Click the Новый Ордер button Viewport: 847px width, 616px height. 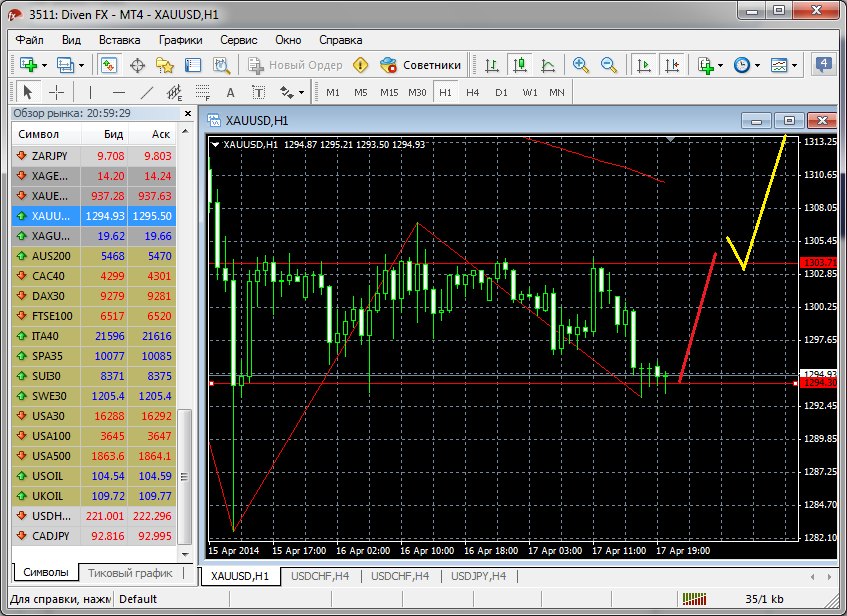[x=295, y=65]
